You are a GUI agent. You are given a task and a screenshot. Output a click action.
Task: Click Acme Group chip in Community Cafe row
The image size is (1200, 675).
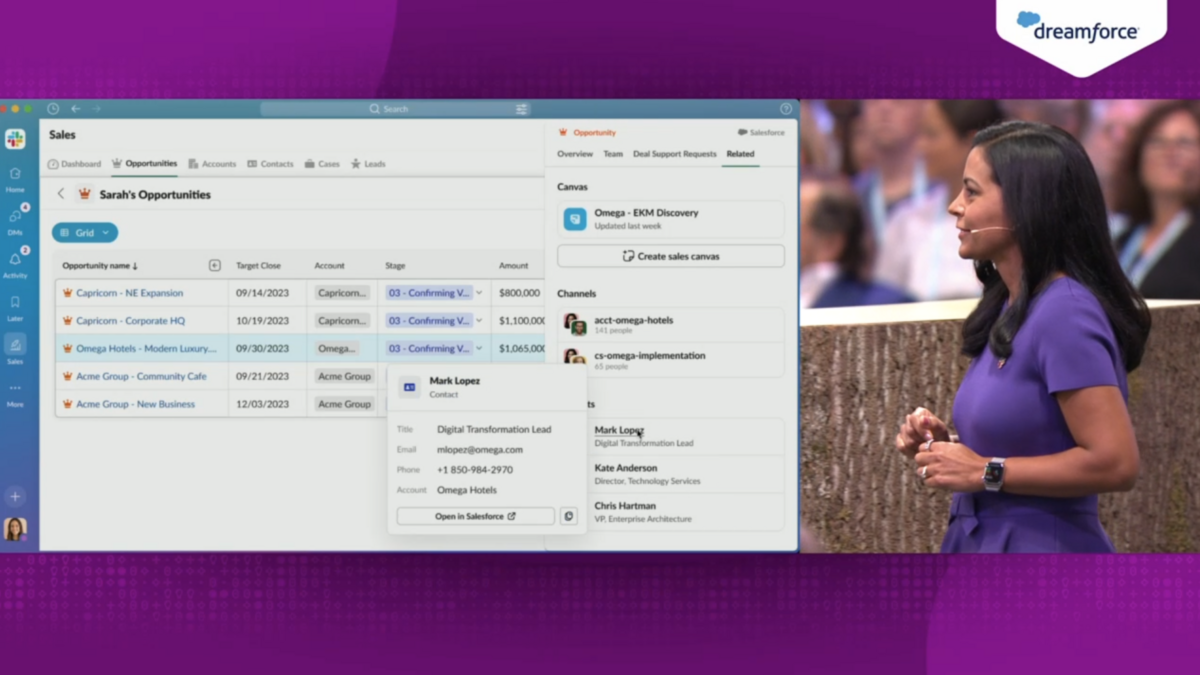pos(344,377)
